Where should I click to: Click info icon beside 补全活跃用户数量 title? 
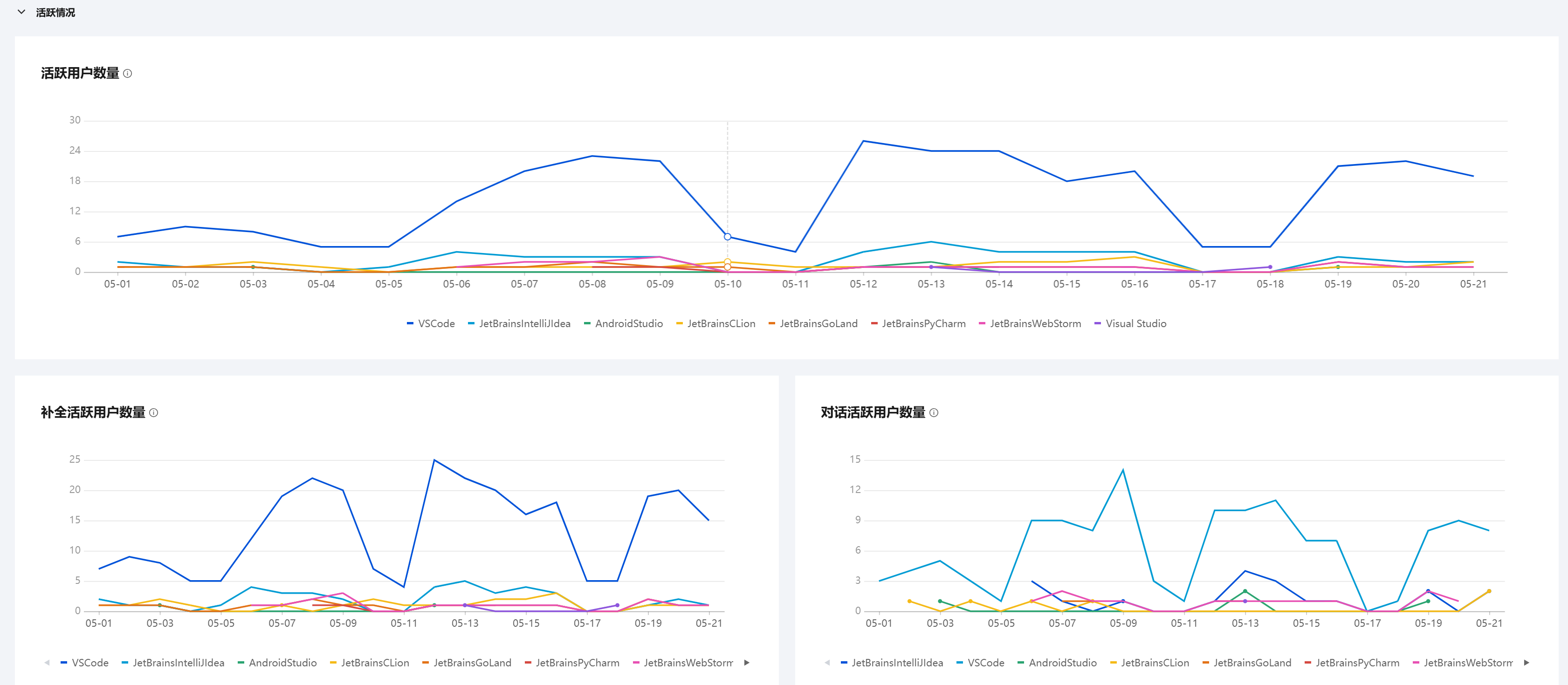pos(154,413)
